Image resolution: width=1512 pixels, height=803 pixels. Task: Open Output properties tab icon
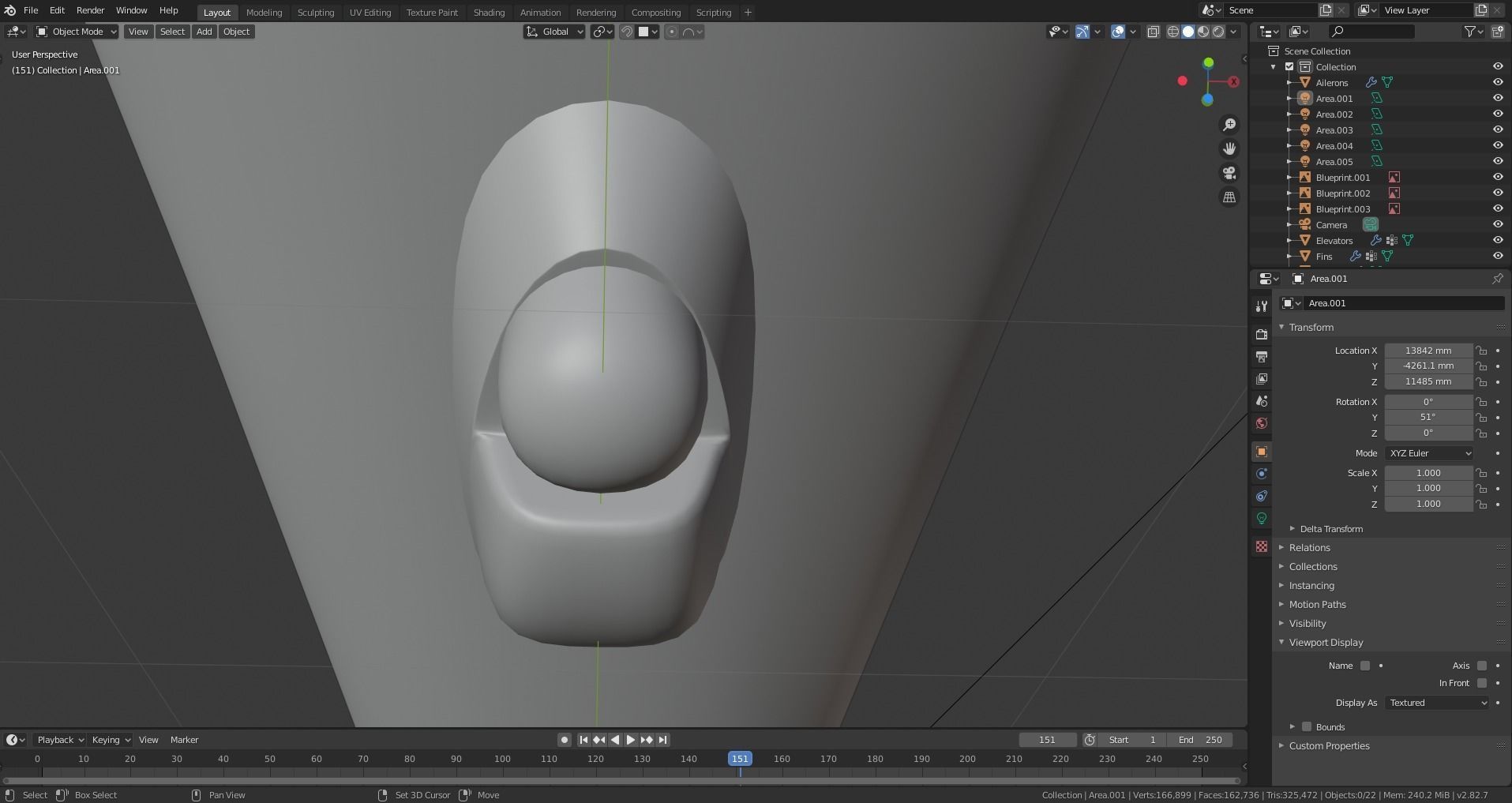1262,357
